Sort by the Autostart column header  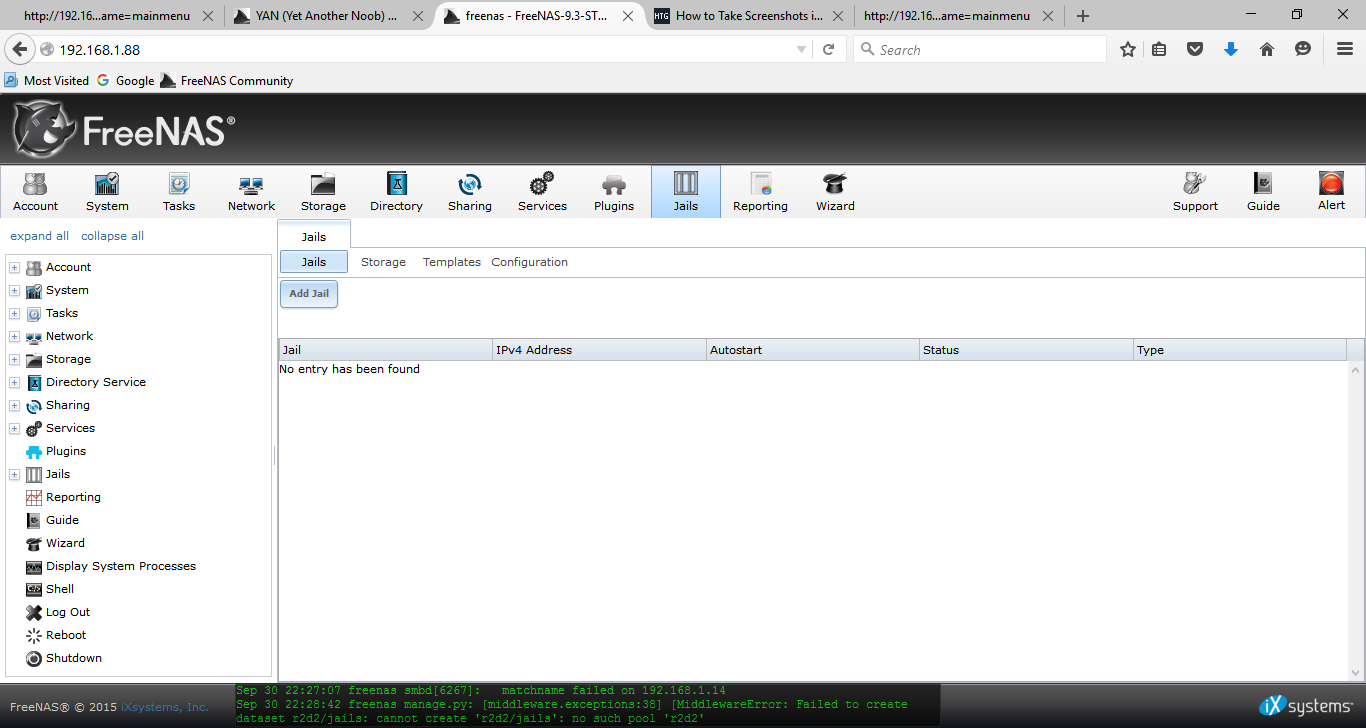pos(812,350)
